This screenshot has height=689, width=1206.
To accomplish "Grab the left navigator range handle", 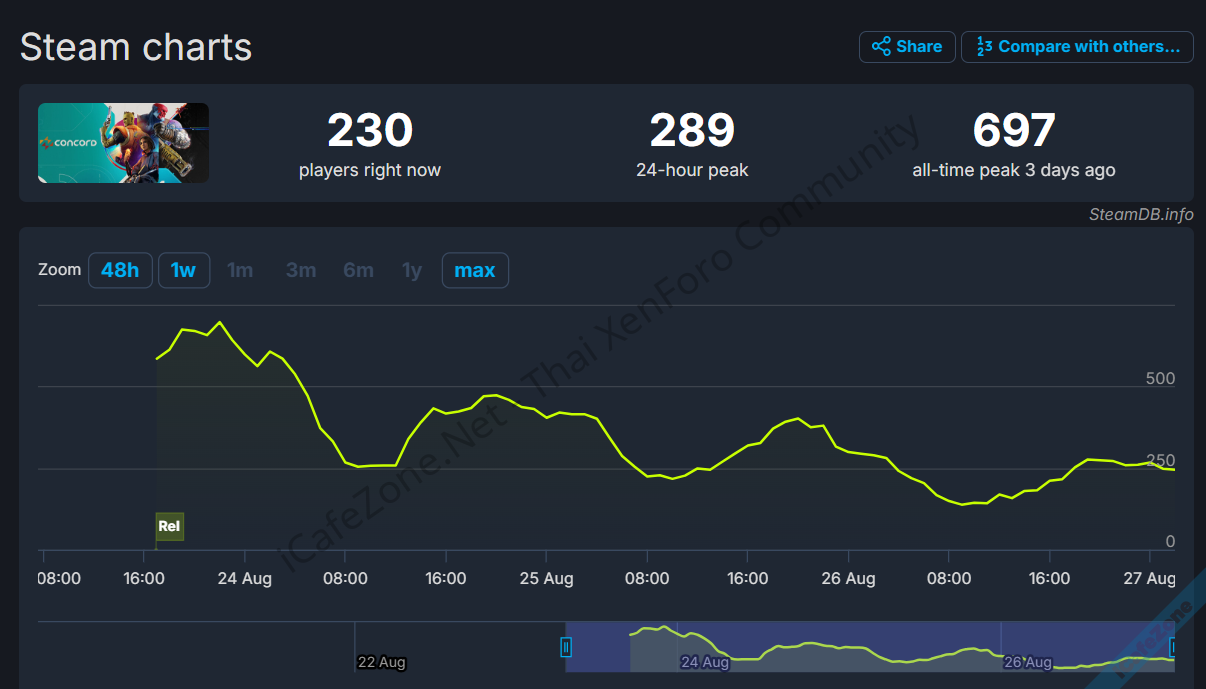I will (x=566, y=647).
